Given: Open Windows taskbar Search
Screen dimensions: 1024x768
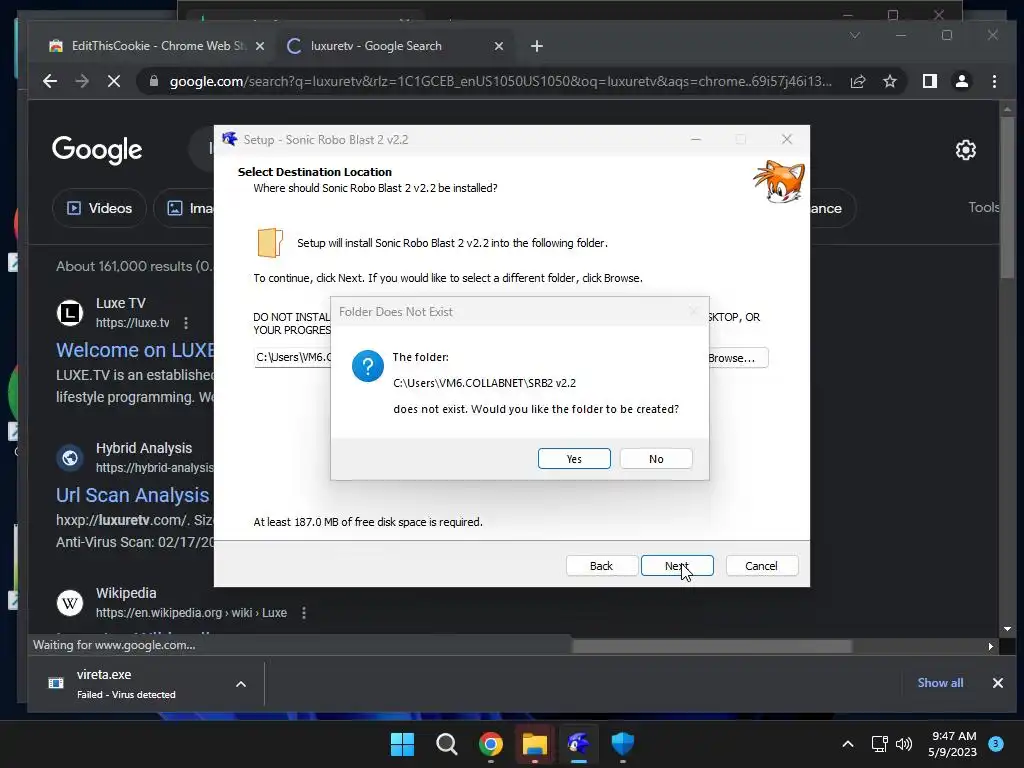Looking at the screenshot, I should click(x=447, y=744).
